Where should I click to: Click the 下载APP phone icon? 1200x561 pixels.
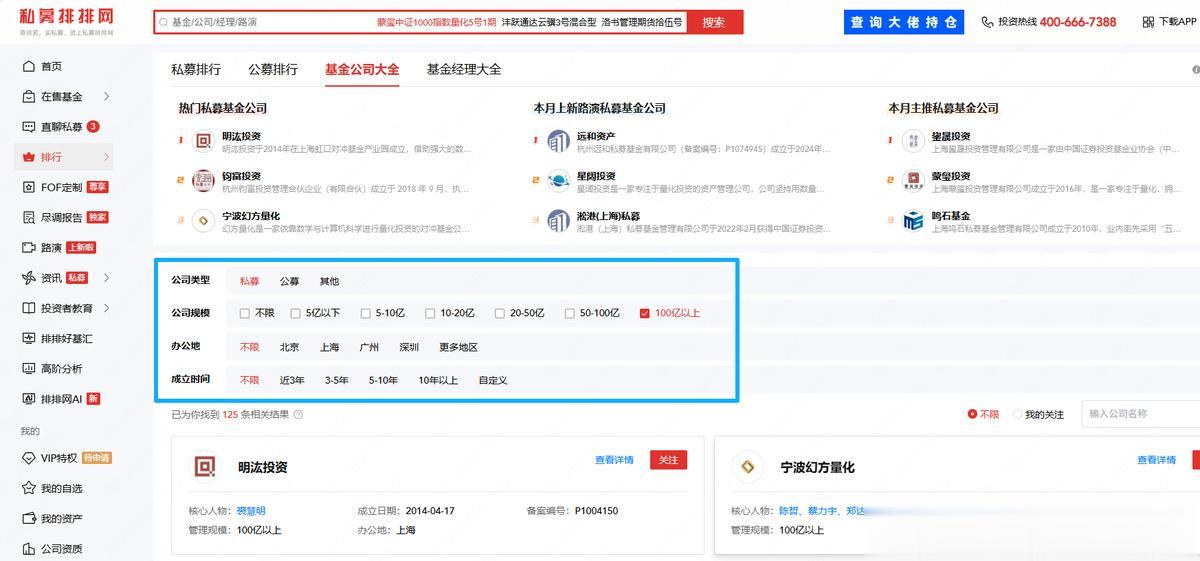pos(1150,22)
